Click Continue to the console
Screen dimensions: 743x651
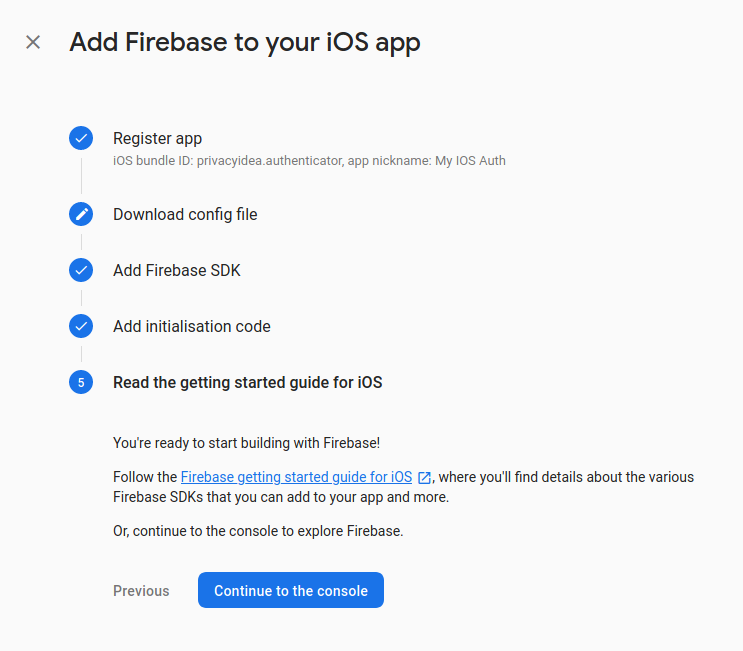(x=291, y=590)
